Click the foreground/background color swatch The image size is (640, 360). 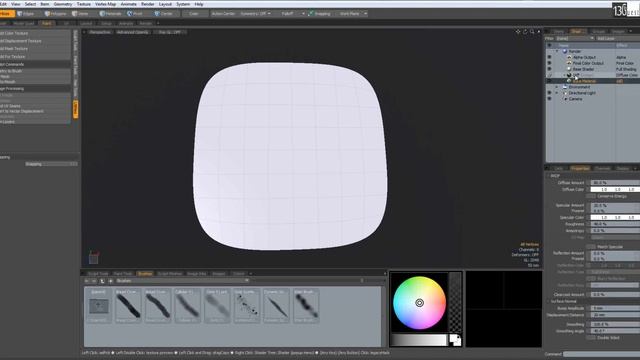click(x=455, y=340)
